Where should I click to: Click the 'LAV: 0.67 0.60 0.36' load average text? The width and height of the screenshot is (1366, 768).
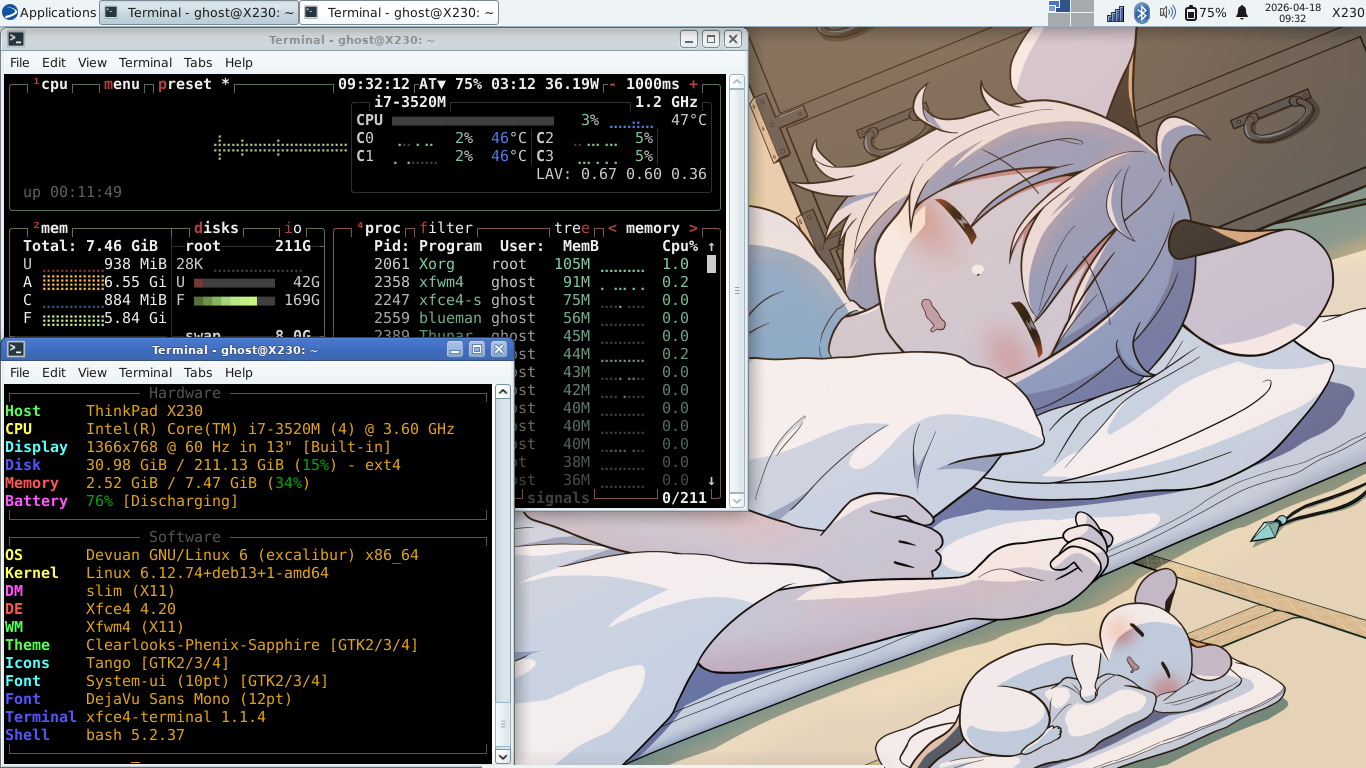click(x=621, y=174)
